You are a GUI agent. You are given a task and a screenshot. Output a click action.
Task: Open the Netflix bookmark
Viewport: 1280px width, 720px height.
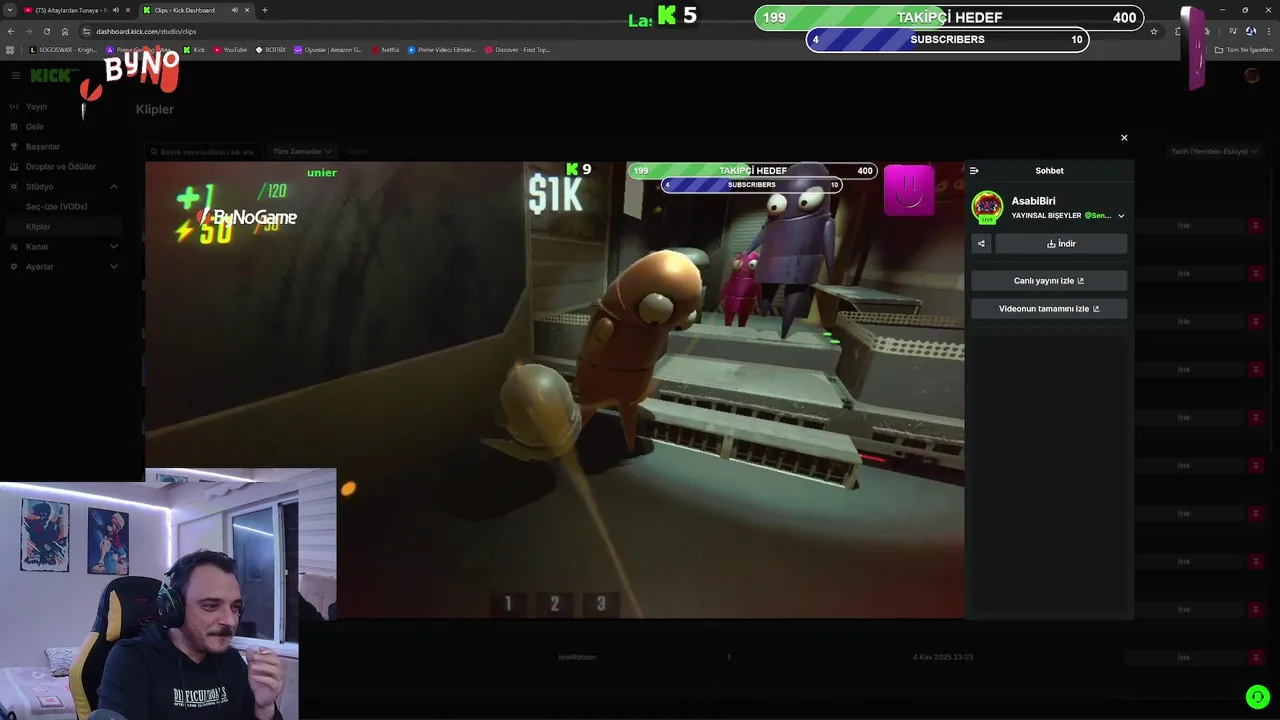pos(385,49)
